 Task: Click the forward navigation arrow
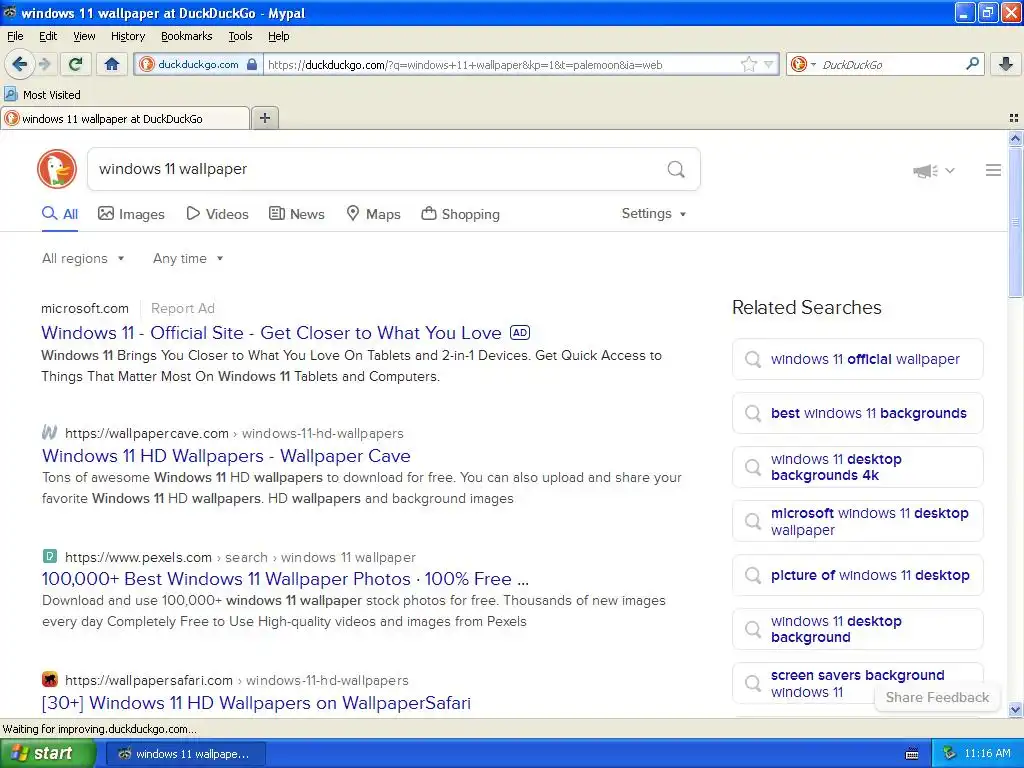pyautogui.click(x=44, y=64)
